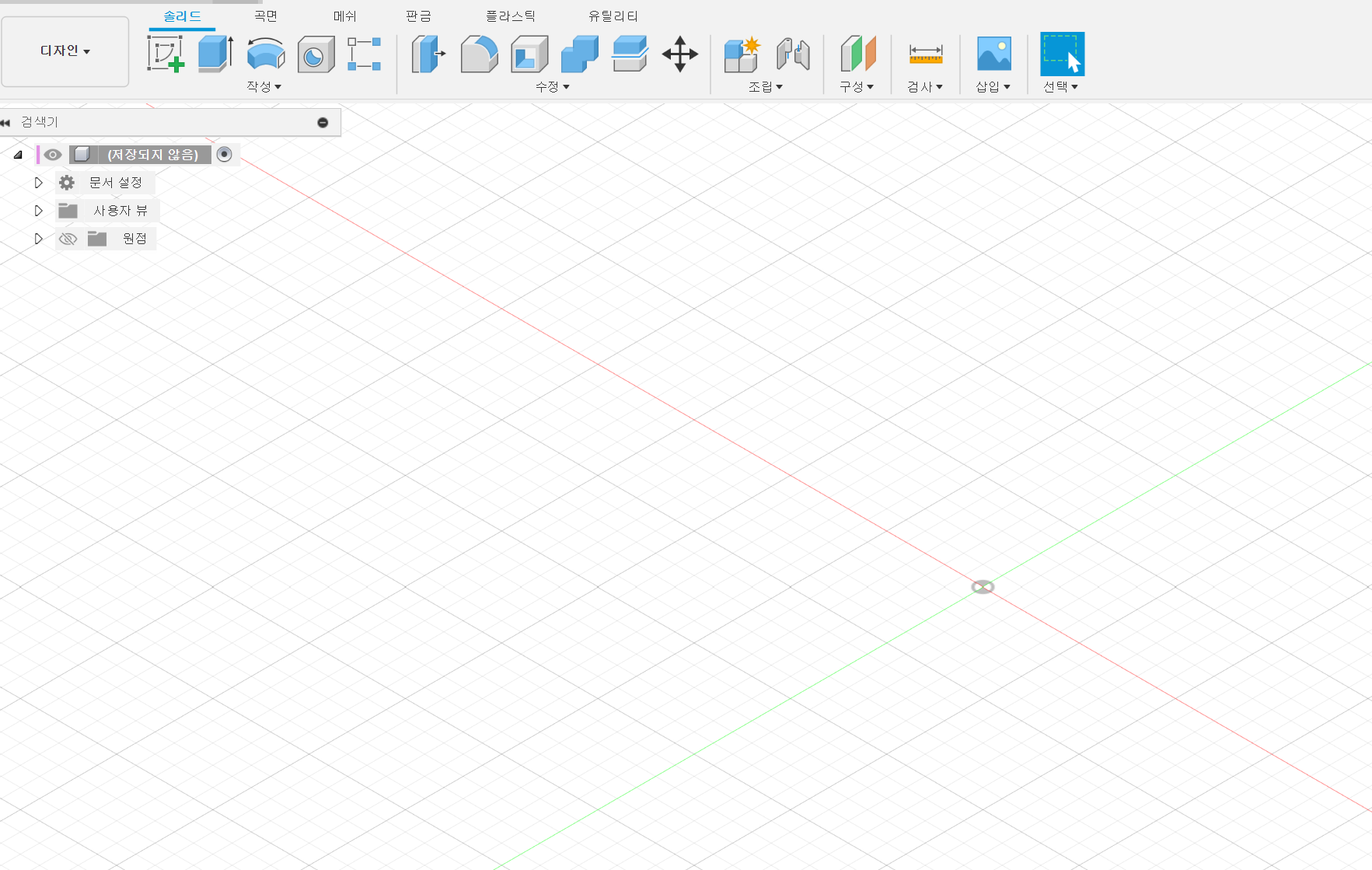The height and width of the screenshot is (870, 1372).
Task: Select the Fillet tool icon
Action: pos(479,54)
